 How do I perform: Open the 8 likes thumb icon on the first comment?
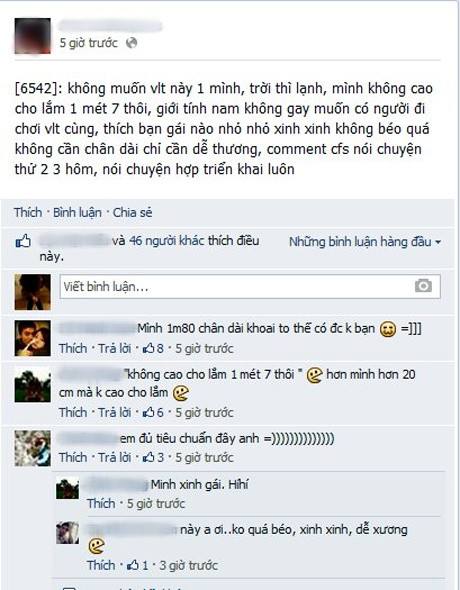point(148,349)
